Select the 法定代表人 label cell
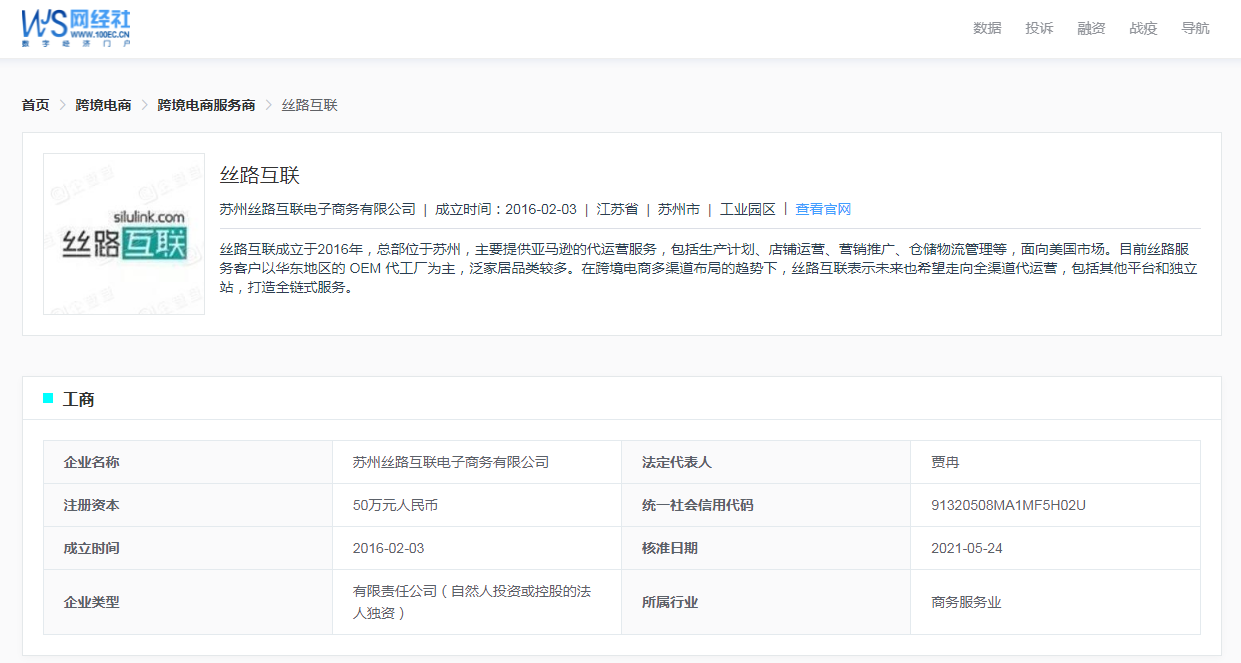 point(766,462)
